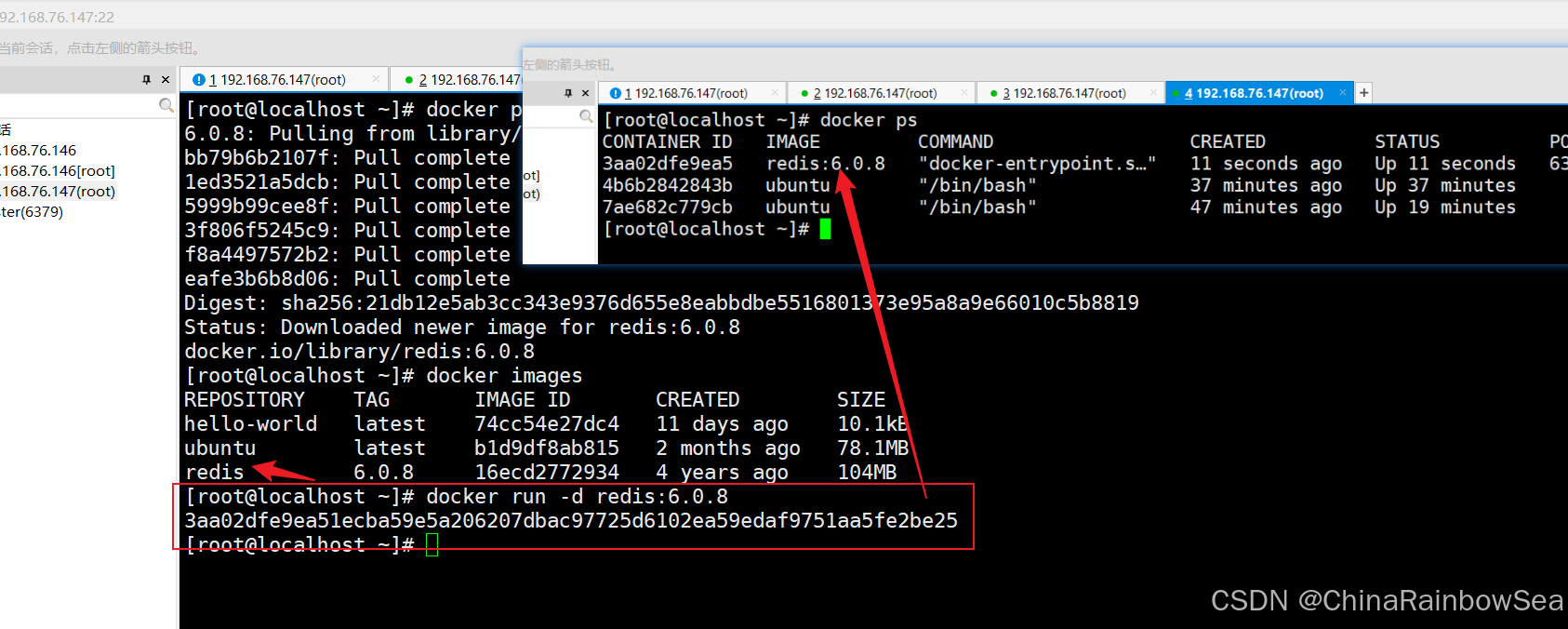Open the 168.76.146 session in sidebar
Screen dimensions: 1568x629
click(39, 151)
